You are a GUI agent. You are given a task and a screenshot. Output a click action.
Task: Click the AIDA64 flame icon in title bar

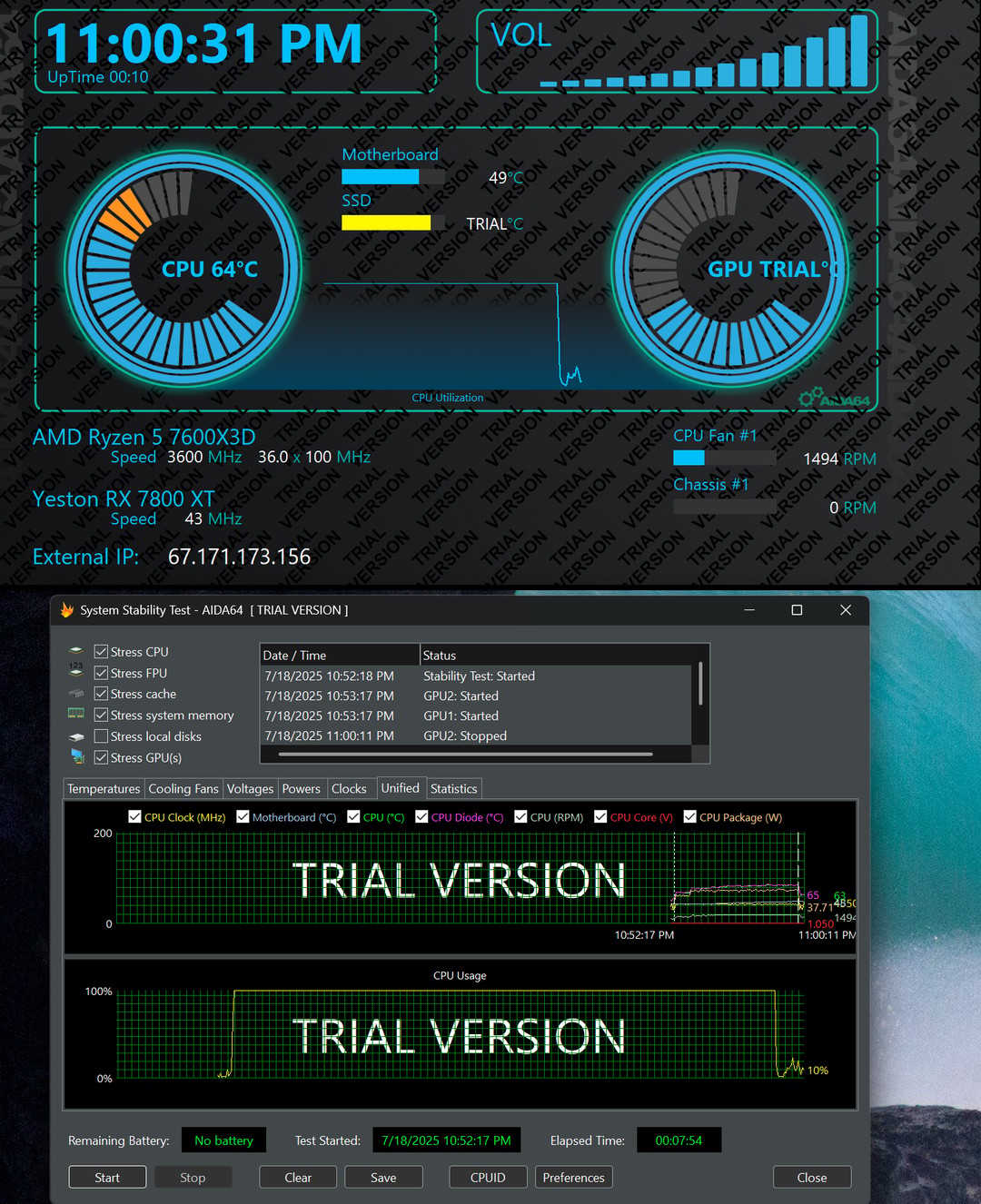66,610
